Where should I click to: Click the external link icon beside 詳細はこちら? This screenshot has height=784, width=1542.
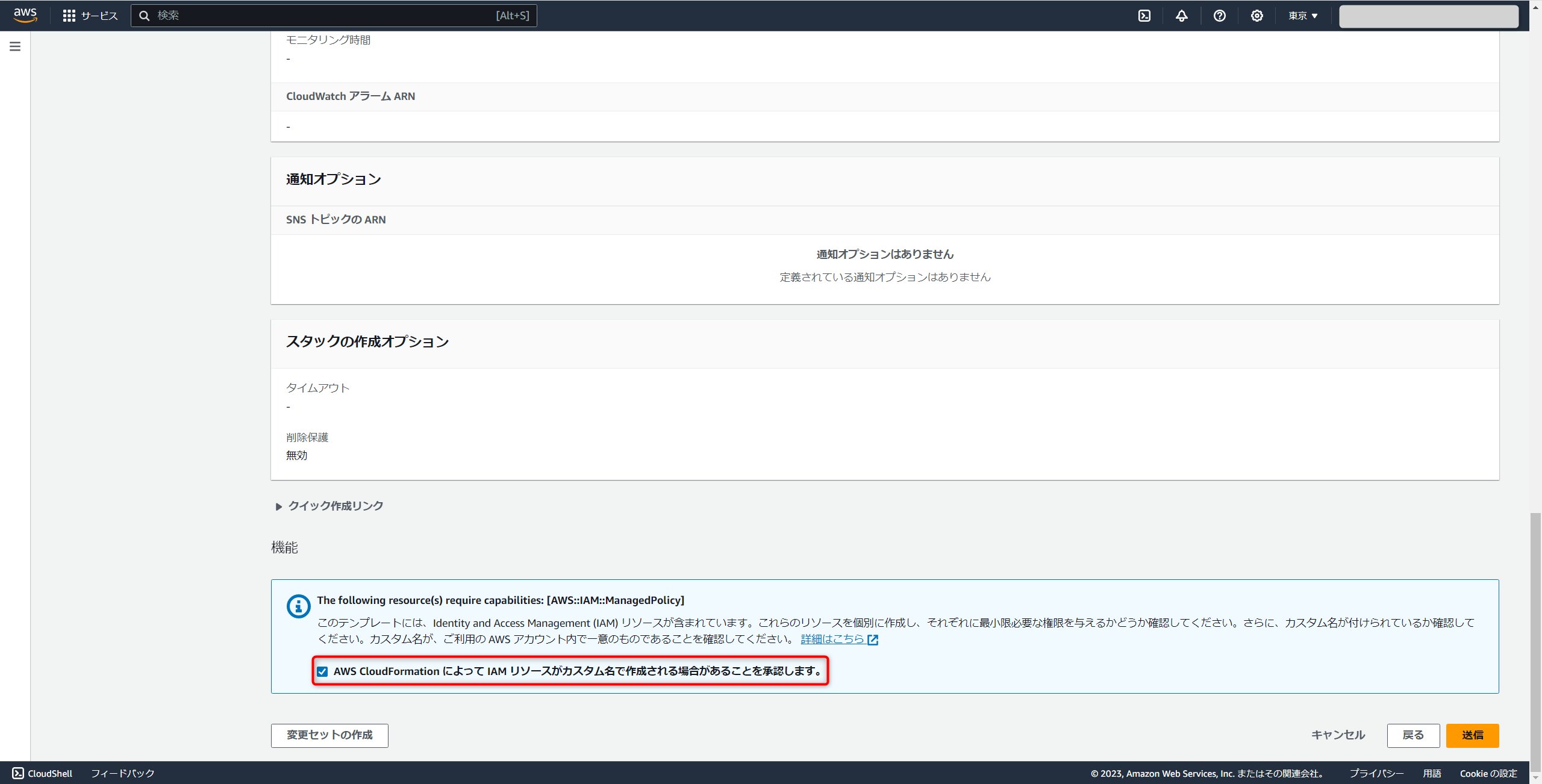coord(872,639)
